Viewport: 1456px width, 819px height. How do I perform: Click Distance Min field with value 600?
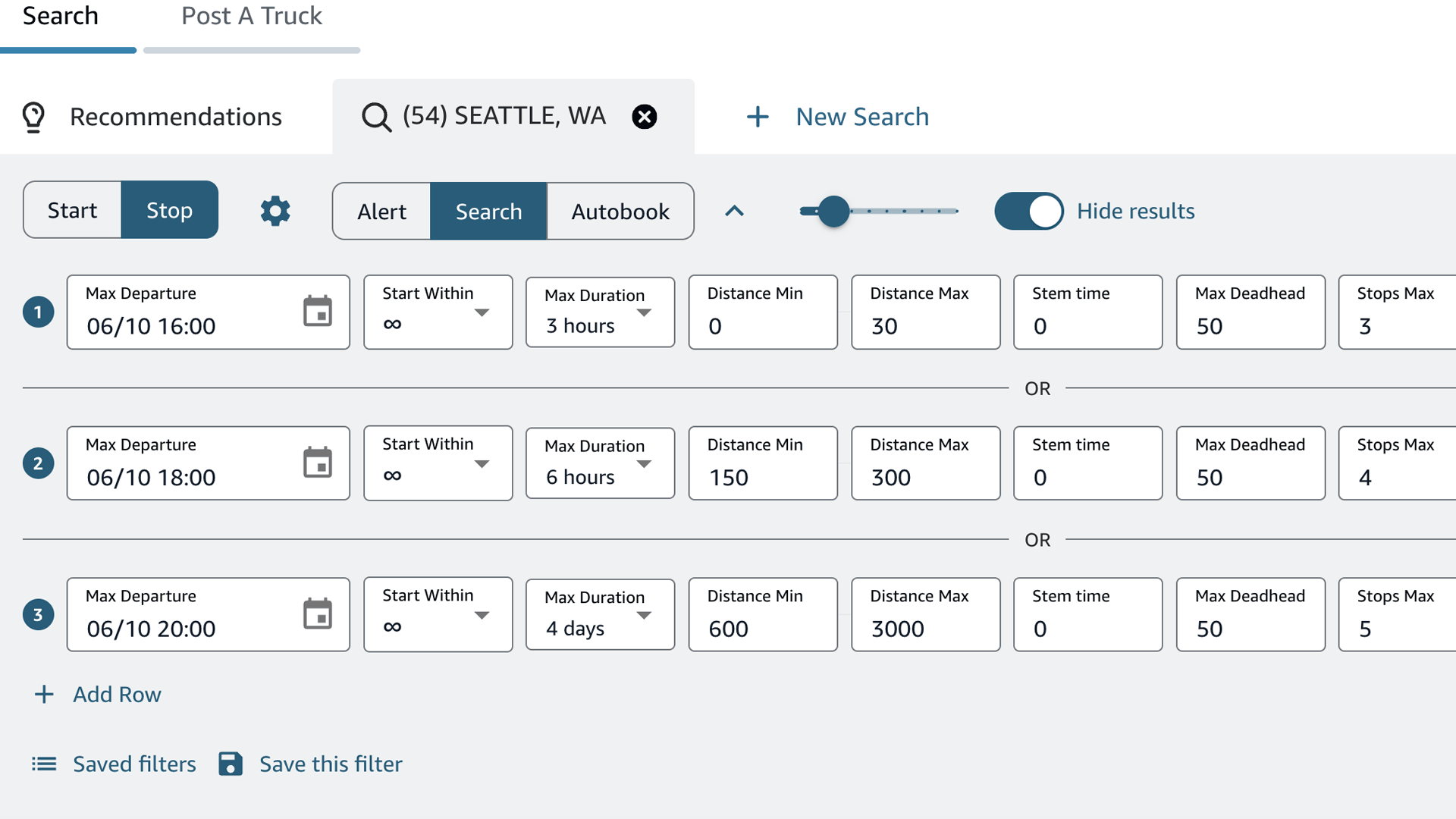(x=763, y=614)
